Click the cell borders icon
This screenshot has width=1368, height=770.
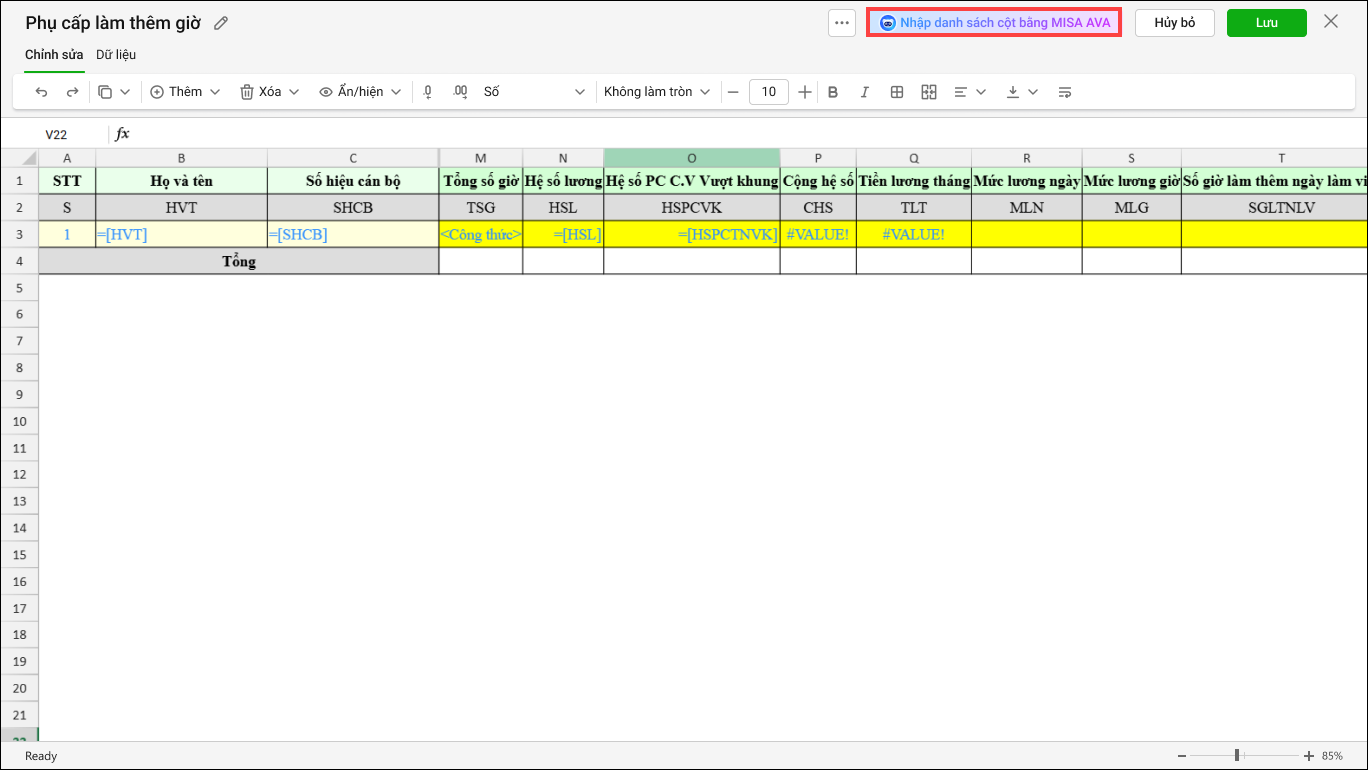point(897,92)
